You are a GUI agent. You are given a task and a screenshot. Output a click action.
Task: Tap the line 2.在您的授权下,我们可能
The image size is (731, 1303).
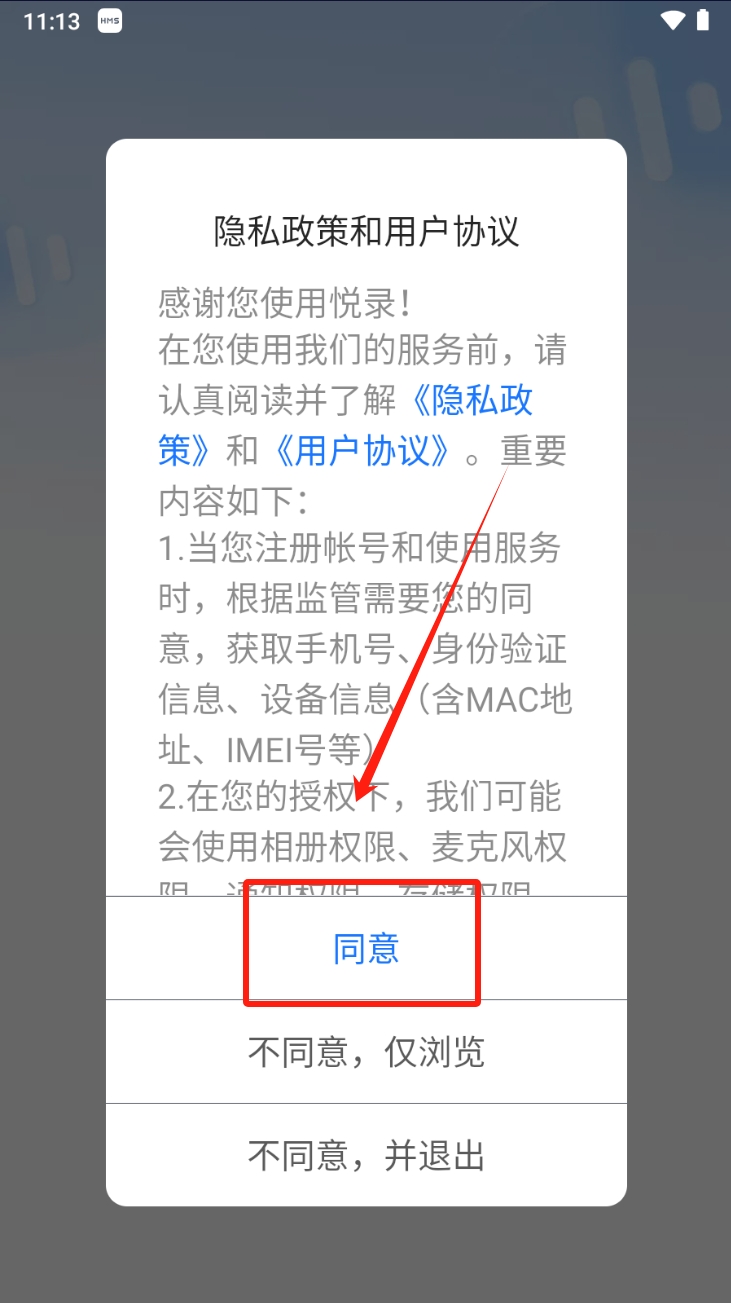(360, 797)
